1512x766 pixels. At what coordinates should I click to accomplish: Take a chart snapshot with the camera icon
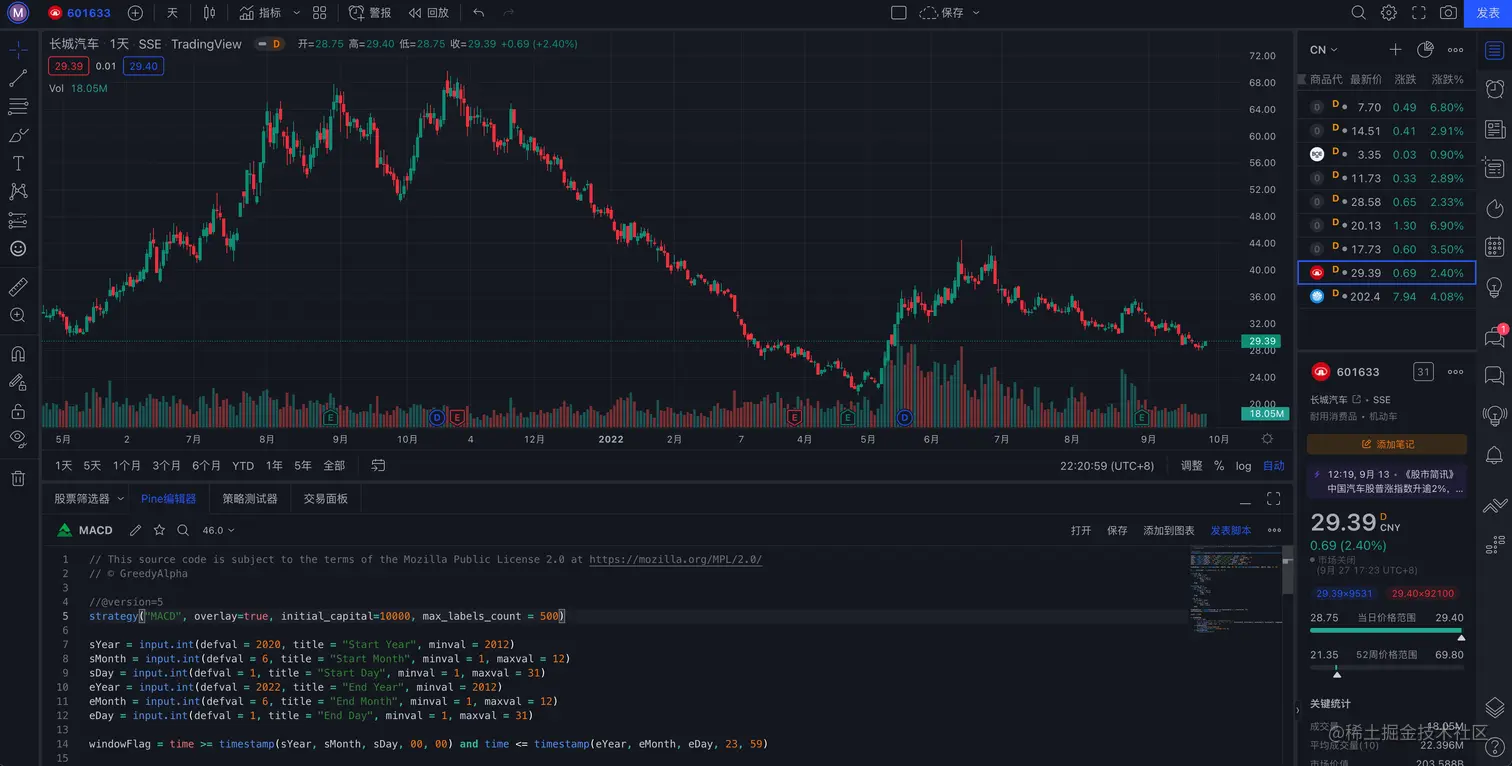(x=1448, y=13)
